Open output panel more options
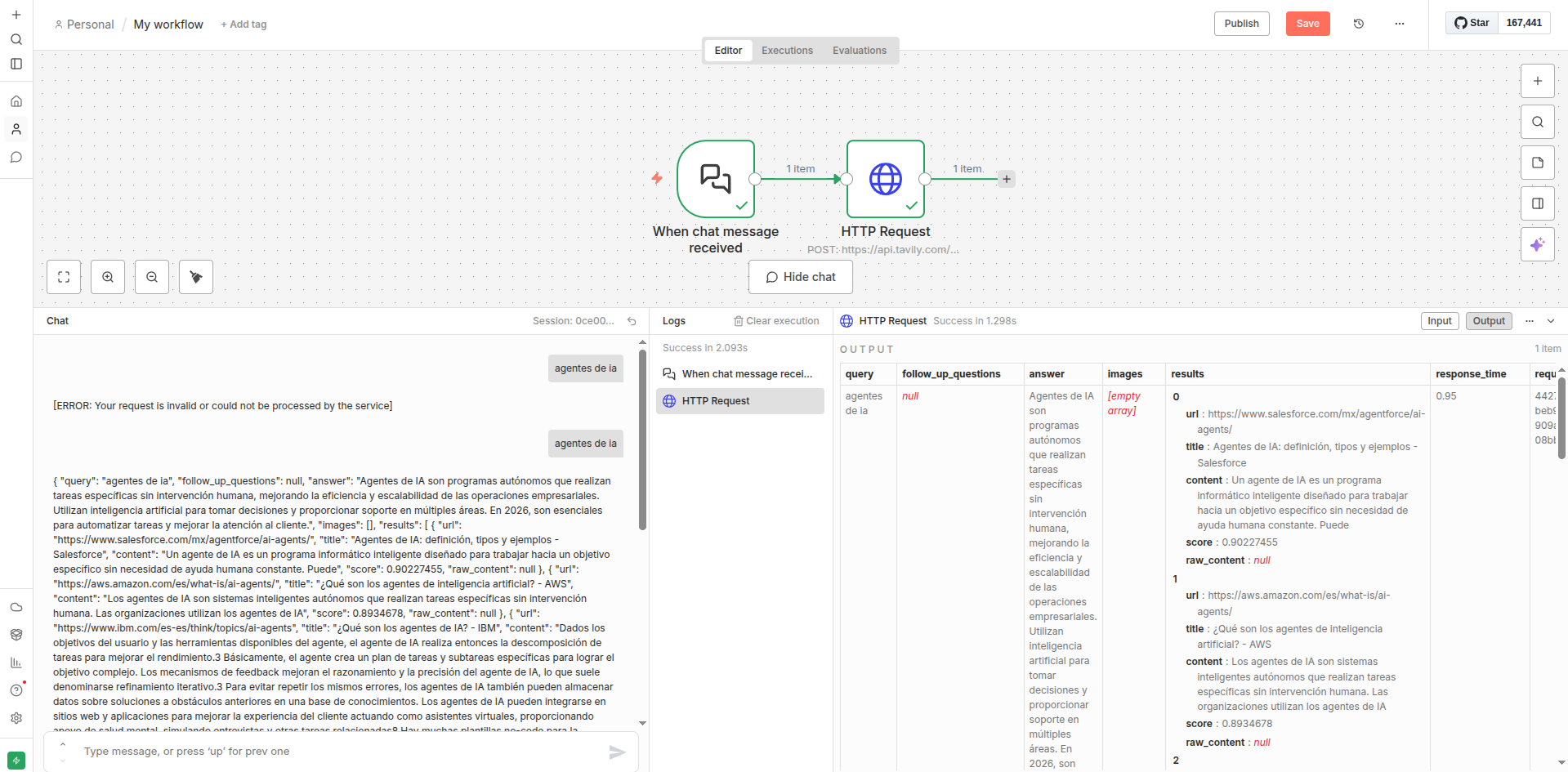The height and width of the screenshot is (772, 1568). point(1530,321)
